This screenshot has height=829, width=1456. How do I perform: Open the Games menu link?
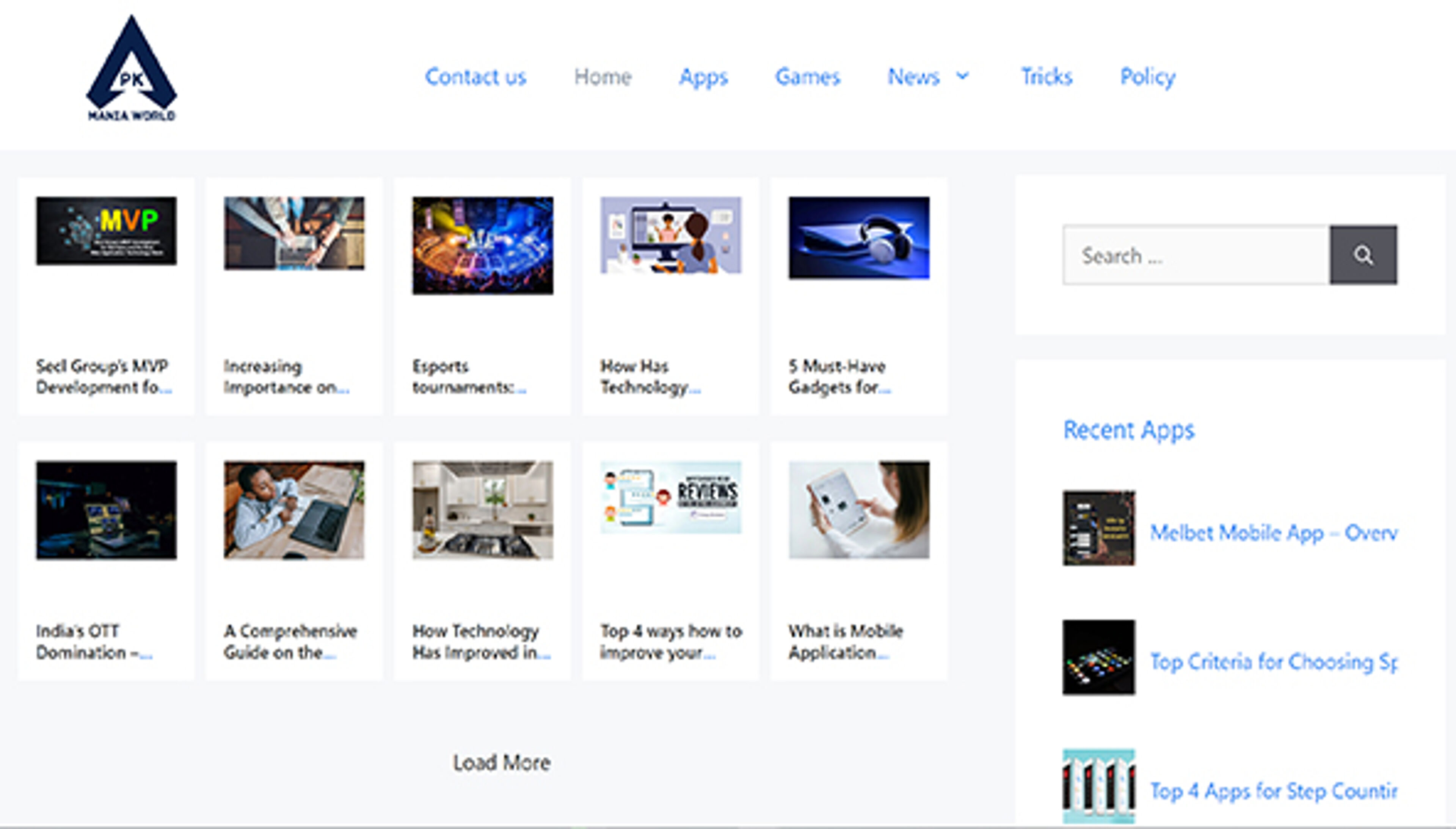point(807,76)
